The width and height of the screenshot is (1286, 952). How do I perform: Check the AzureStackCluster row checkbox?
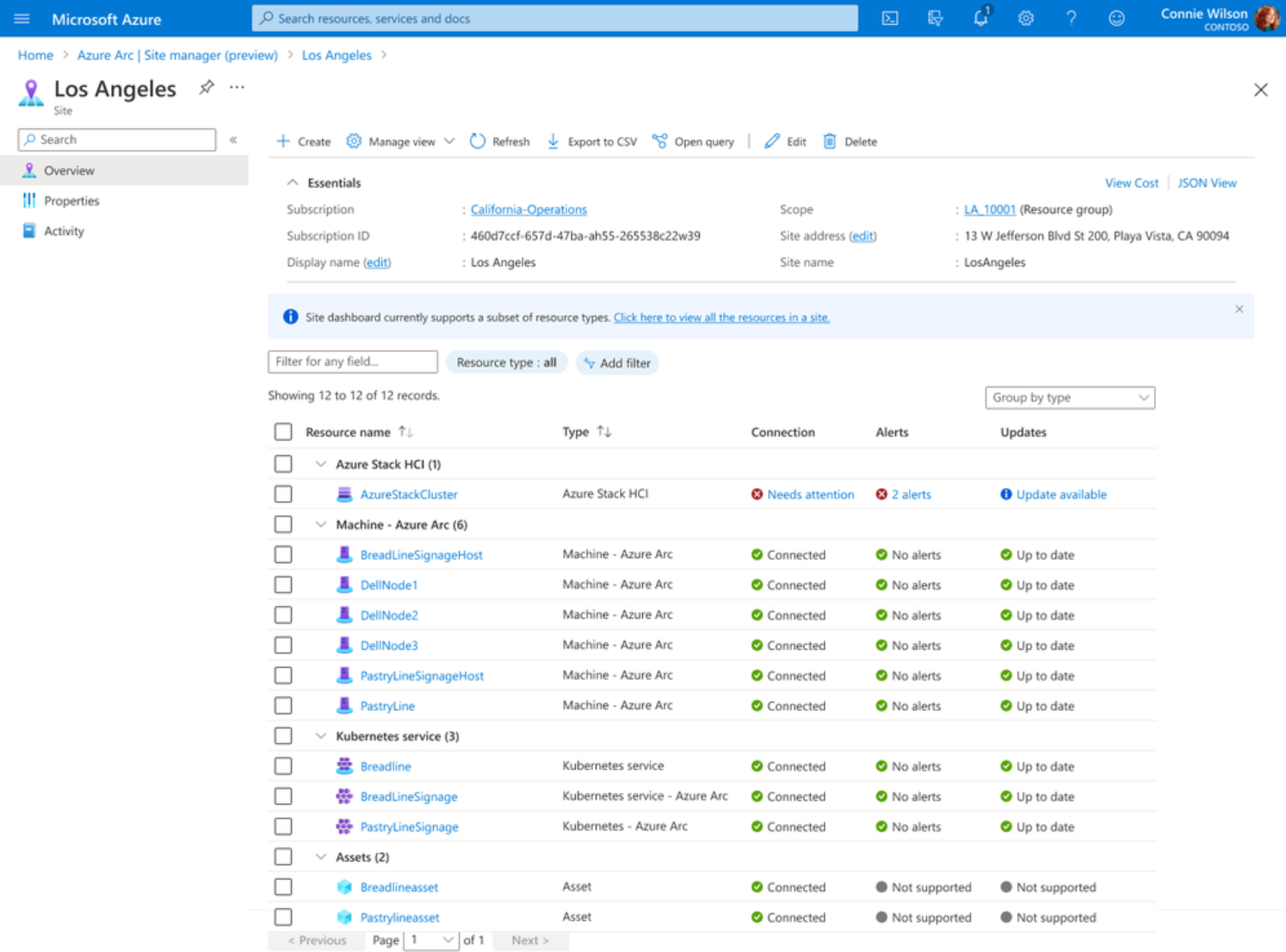[283, 494]
